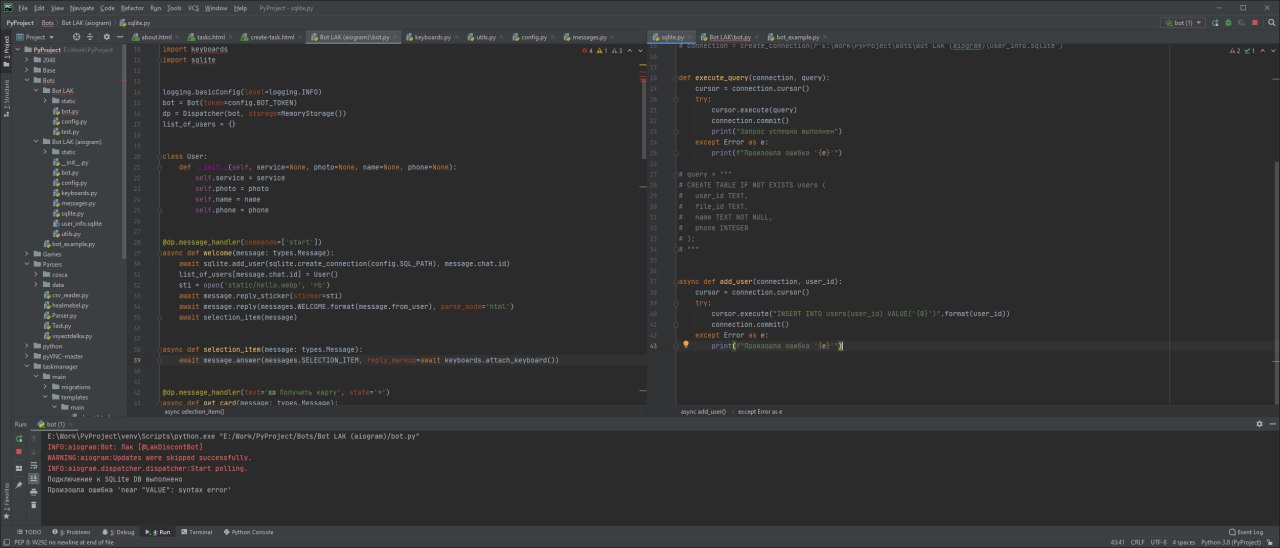The height and width of the screenshot is (548, 1280).
Task: Open the bot (1) run configuration dropdown
Action: 1184,22
